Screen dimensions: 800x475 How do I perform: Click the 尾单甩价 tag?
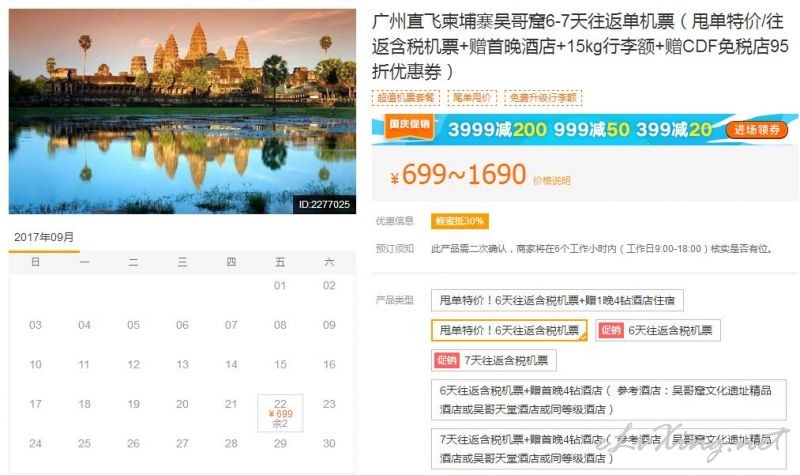coord(472,97)
